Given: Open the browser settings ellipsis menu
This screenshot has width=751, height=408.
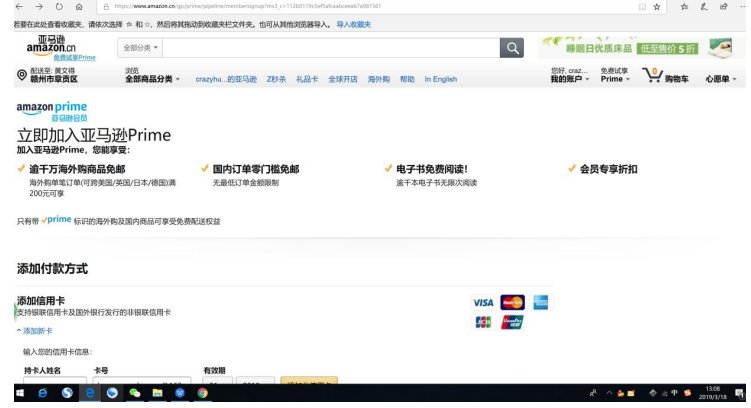Looking at the screenshot, I should pos(742,7).
